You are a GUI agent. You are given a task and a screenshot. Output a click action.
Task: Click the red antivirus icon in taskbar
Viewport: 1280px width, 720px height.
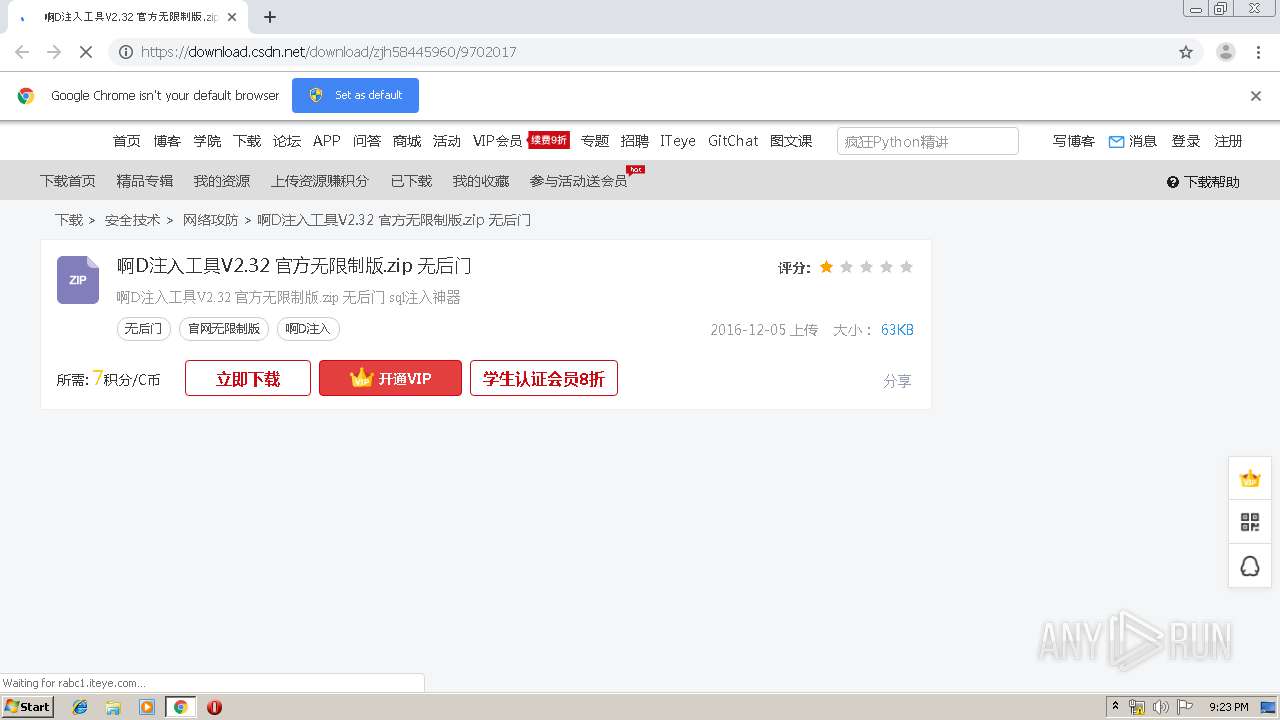pyautogui.click(x=214, y=707)
